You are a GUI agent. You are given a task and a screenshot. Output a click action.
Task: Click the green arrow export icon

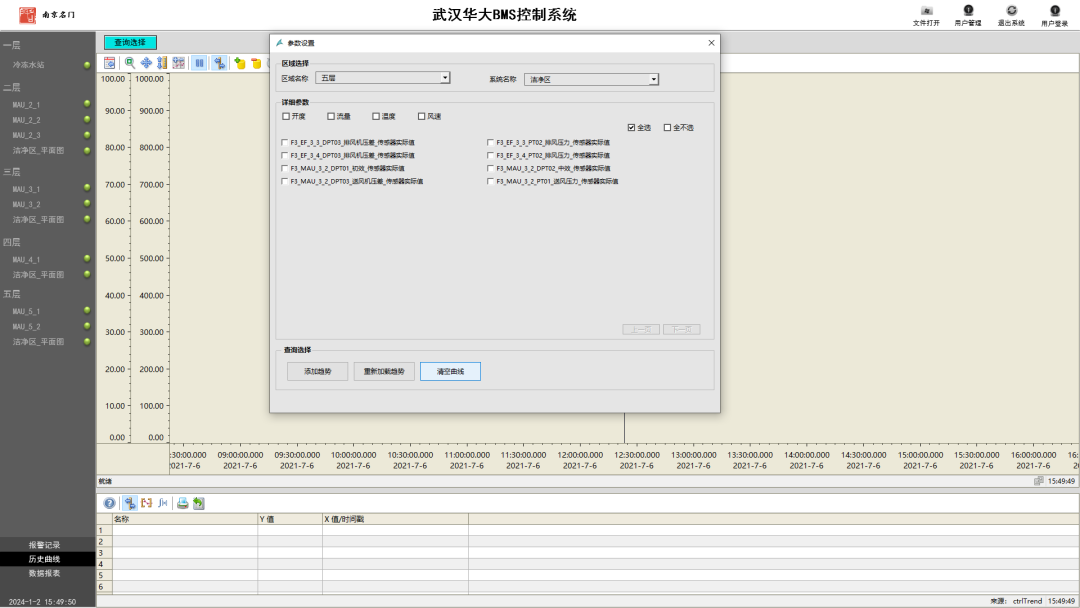click(x=199, y=503)
